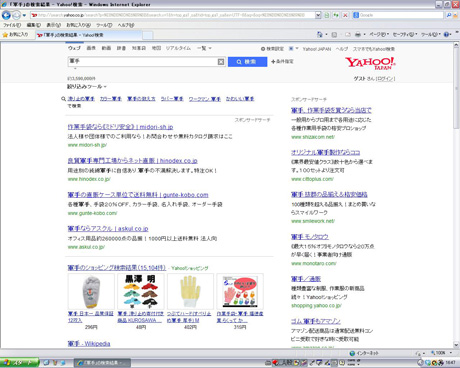
Task: Click the 条件指定 advanced search link
Action: (x=282, y=62)
